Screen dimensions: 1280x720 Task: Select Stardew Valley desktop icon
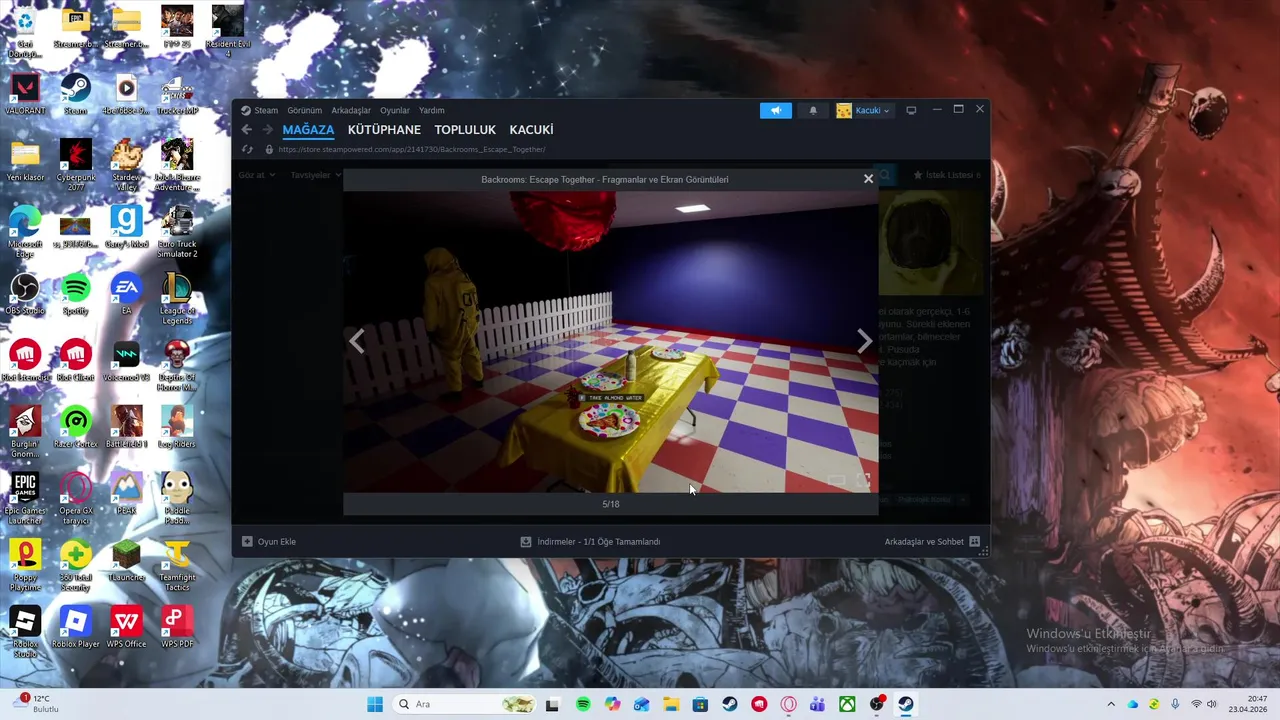(x=127, y=165)
